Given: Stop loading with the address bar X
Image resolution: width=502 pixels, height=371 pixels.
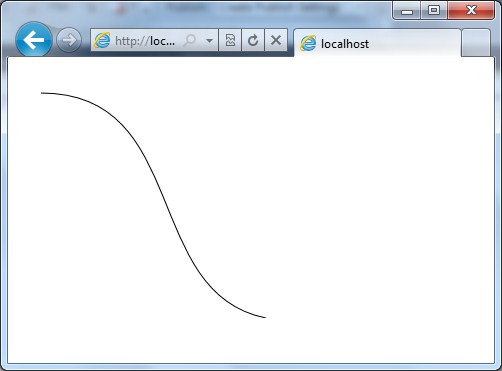Looking at the screenshot, I should click(x=276, y=40).
